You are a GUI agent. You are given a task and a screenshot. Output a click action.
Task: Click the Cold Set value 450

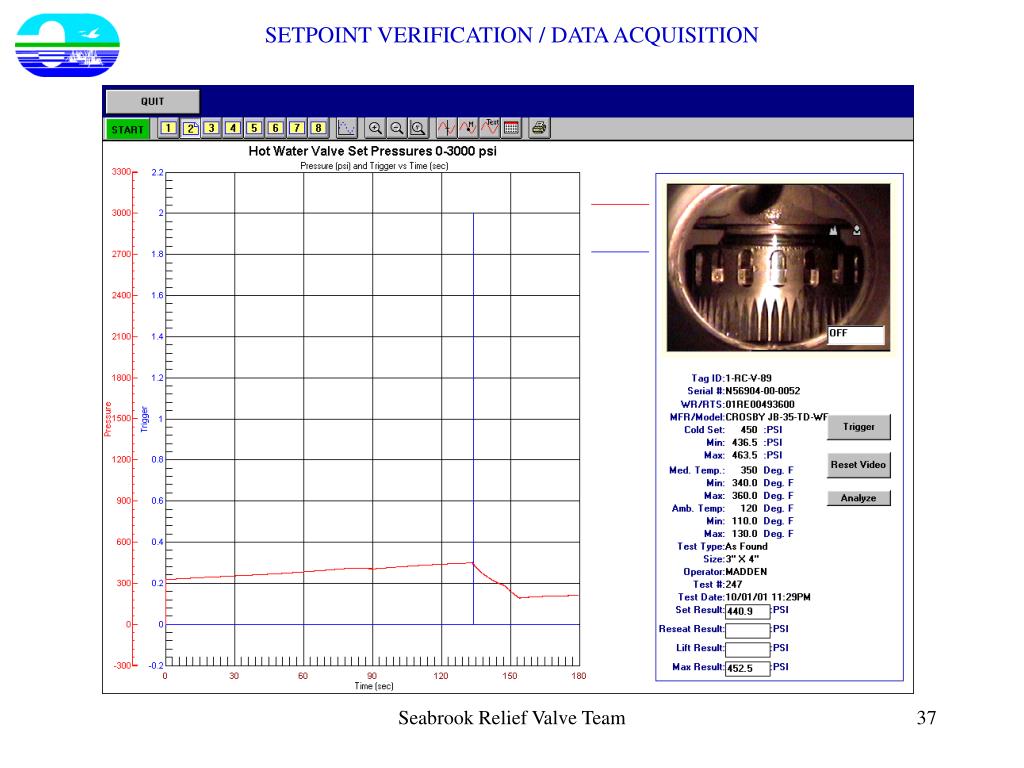coord(748,430)
